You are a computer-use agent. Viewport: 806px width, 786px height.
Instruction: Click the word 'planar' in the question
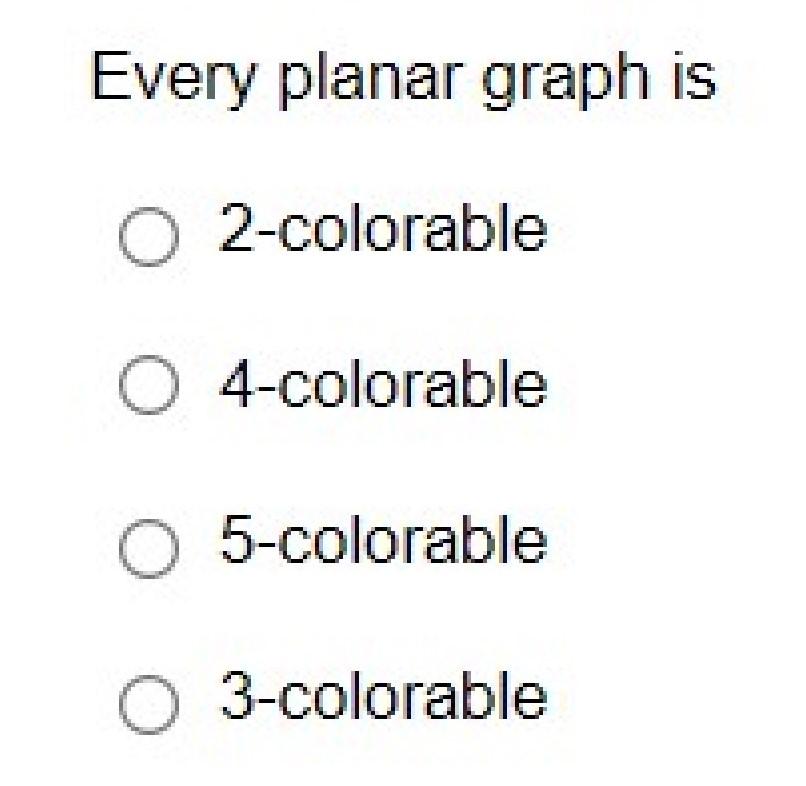(x=368, y=80)
